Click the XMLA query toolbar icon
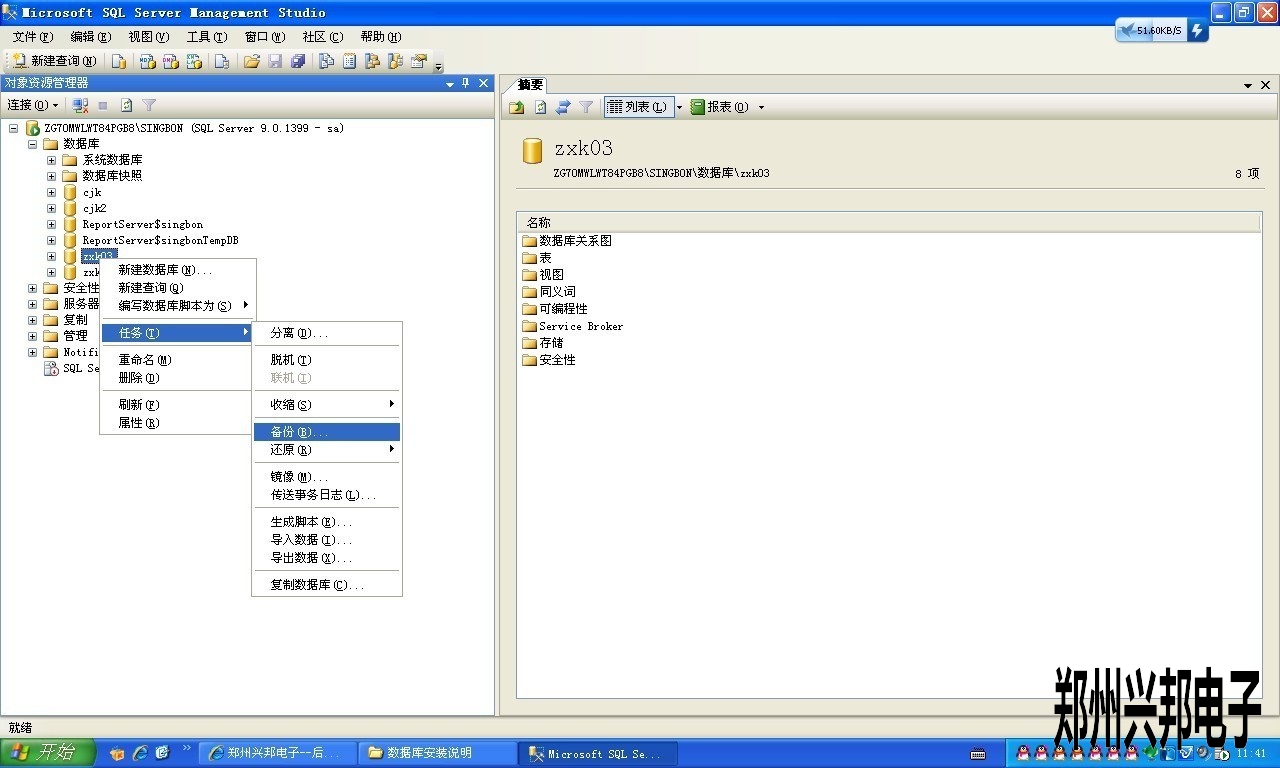The image size is (1280, 768). [x=195, y=61]
